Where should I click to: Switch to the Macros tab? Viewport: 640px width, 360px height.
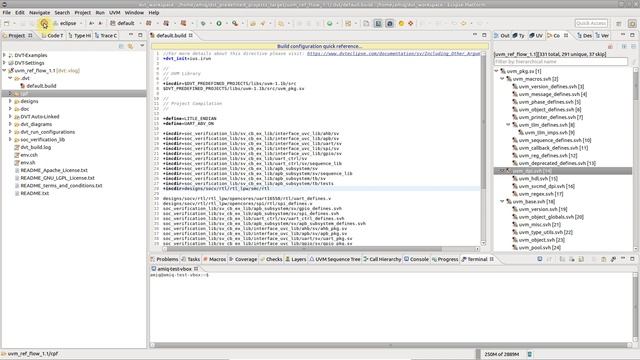click(x=214, y=259)
